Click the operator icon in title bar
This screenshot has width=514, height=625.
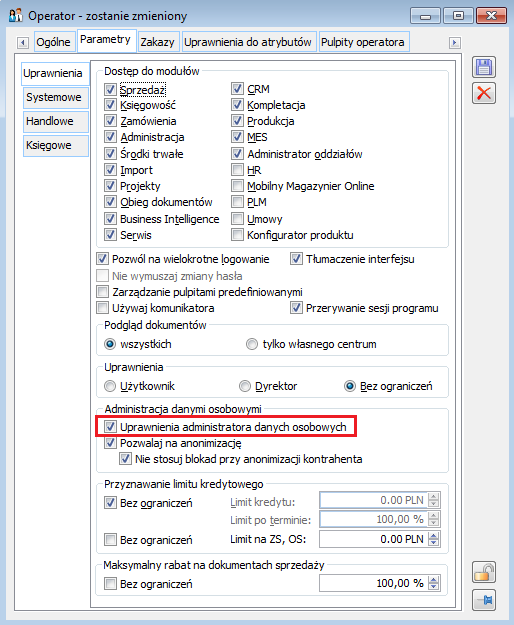click(16, 16)
